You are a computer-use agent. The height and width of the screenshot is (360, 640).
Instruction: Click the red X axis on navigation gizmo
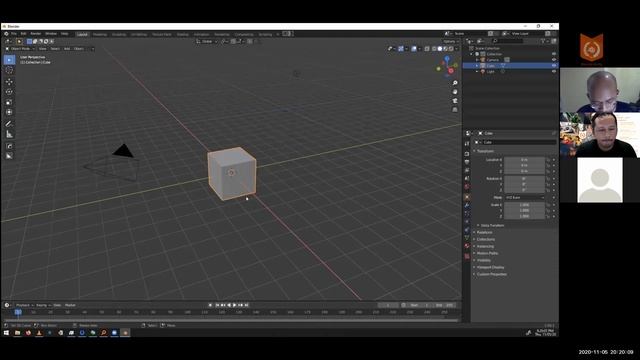click(x=451, y=71)
